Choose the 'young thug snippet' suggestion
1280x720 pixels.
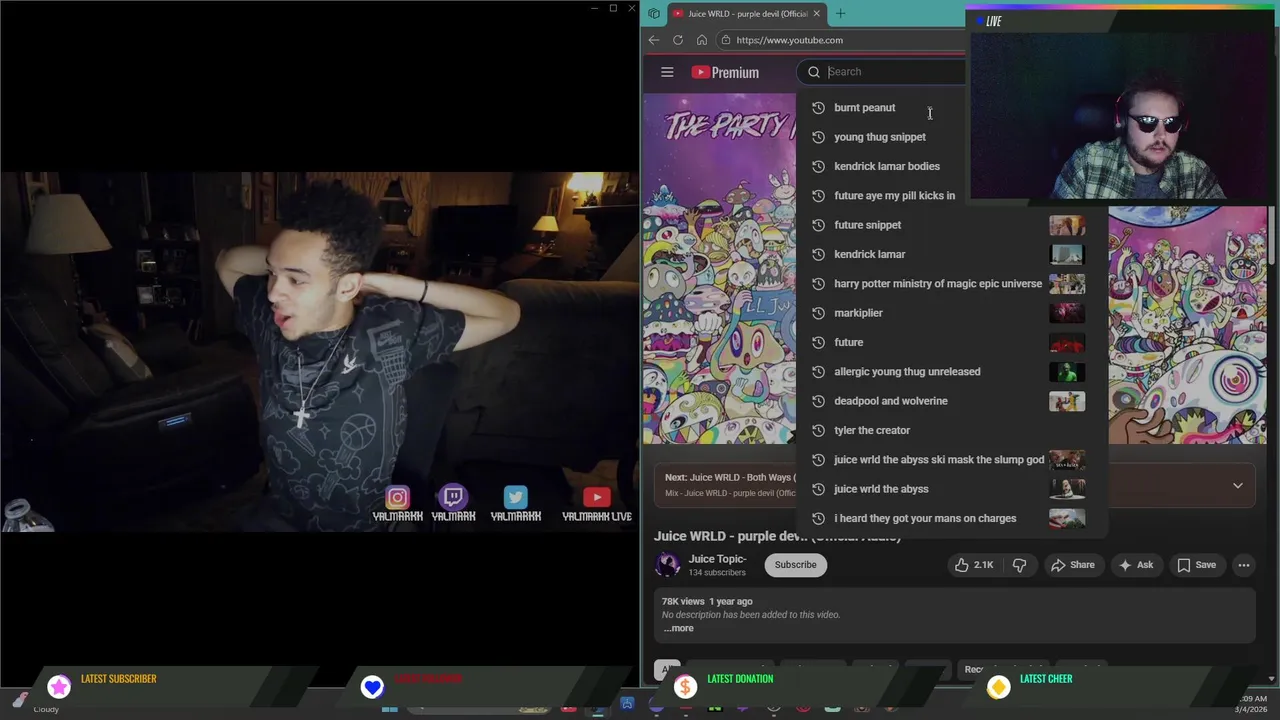tap(879, 137)
